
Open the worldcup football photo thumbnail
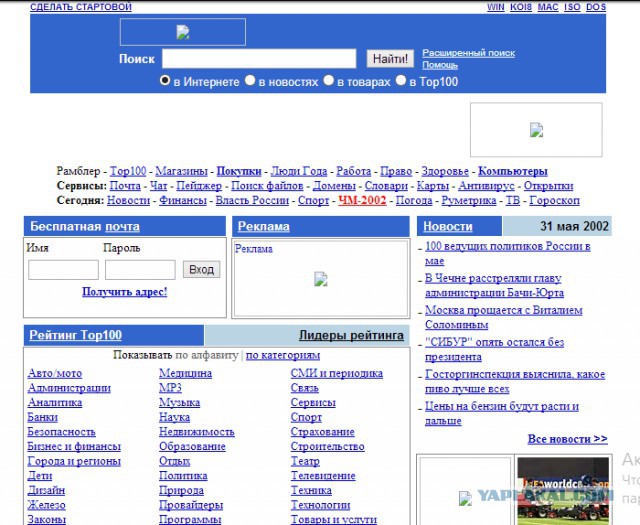coord(563,491)
